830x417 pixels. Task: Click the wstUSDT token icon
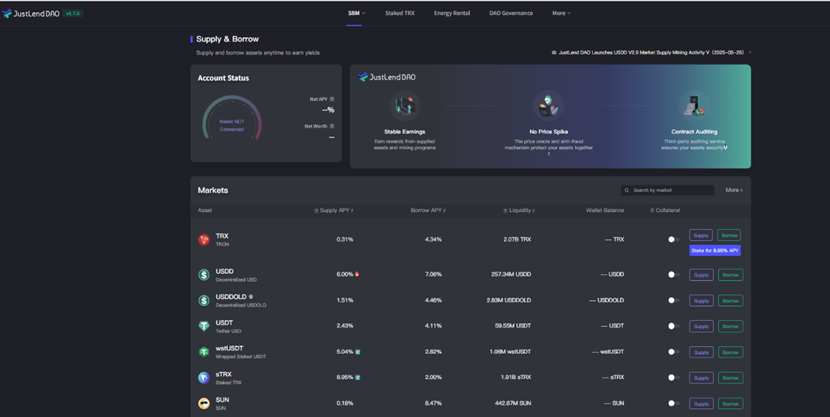pyautogui.click(x=204, y=352)
